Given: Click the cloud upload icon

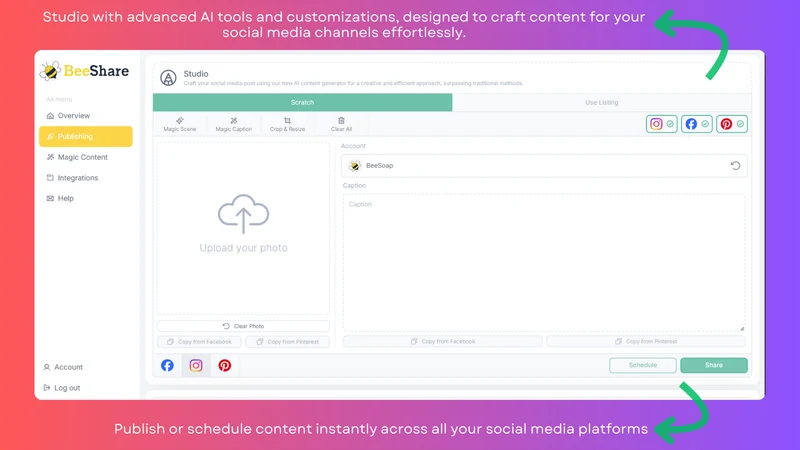Looking at the screenshot, I should (x=243, y=214).
